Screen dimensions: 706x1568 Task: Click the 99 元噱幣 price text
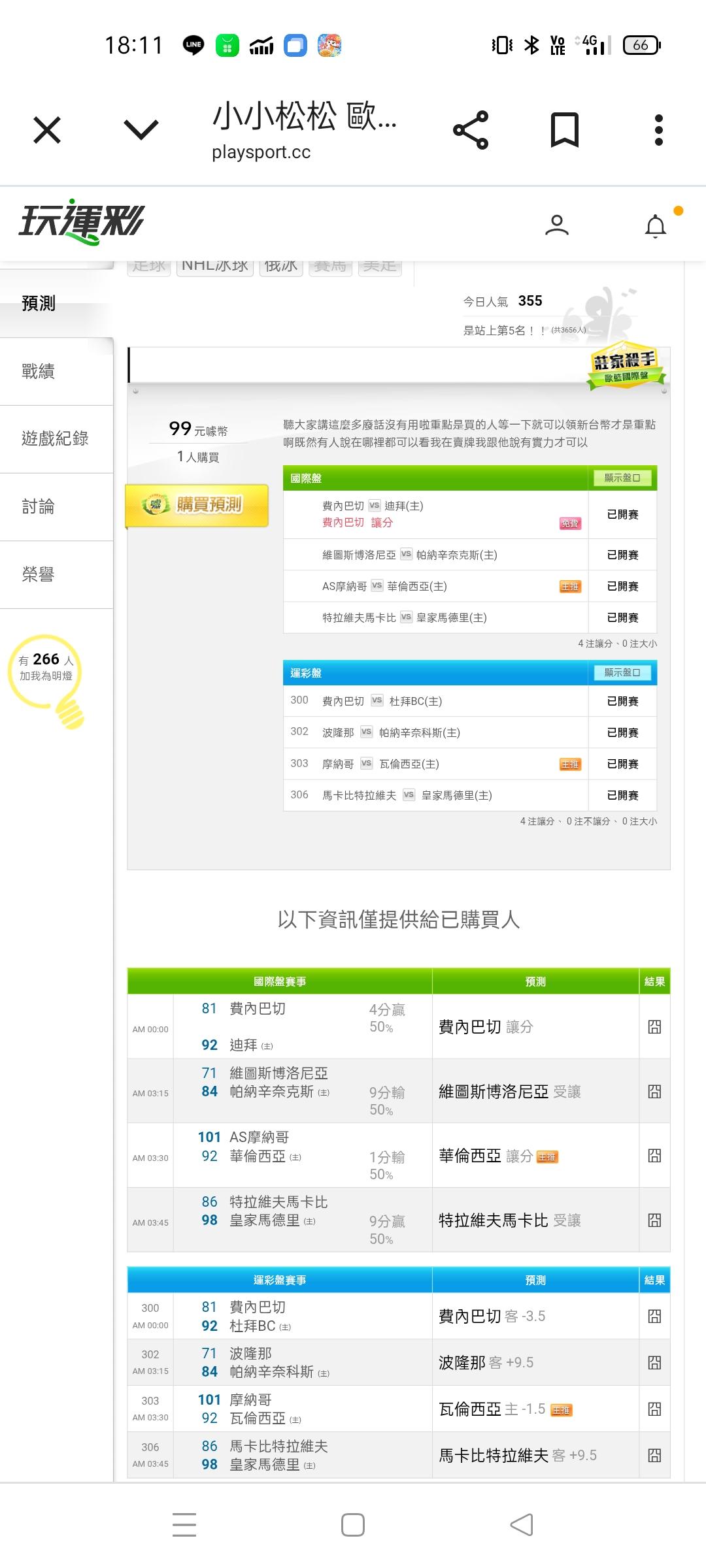pyautogui.click(x=198, y=429)
